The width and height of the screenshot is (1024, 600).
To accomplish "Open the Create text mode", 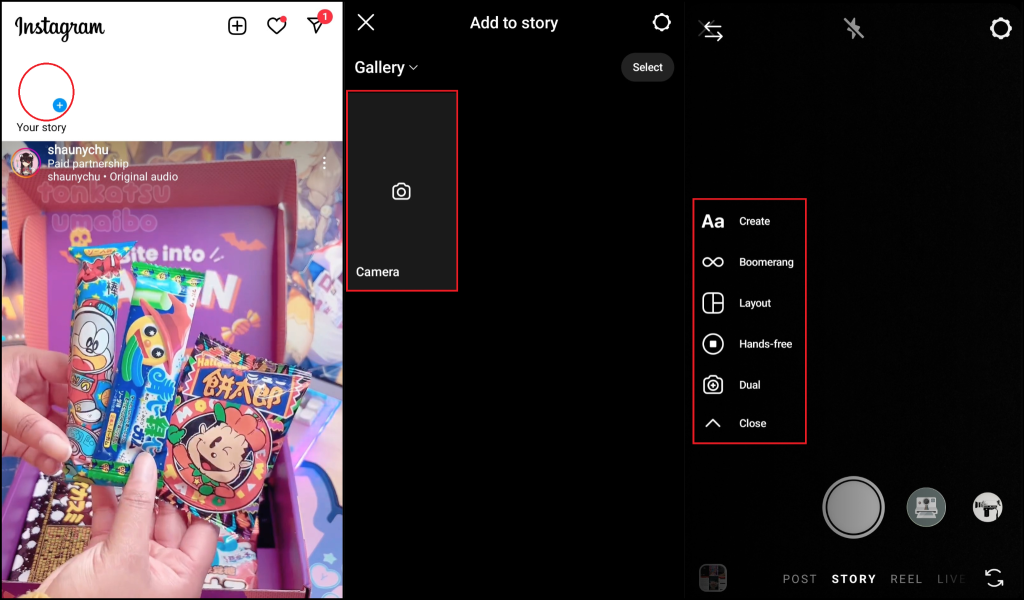I will click(713, 221).
